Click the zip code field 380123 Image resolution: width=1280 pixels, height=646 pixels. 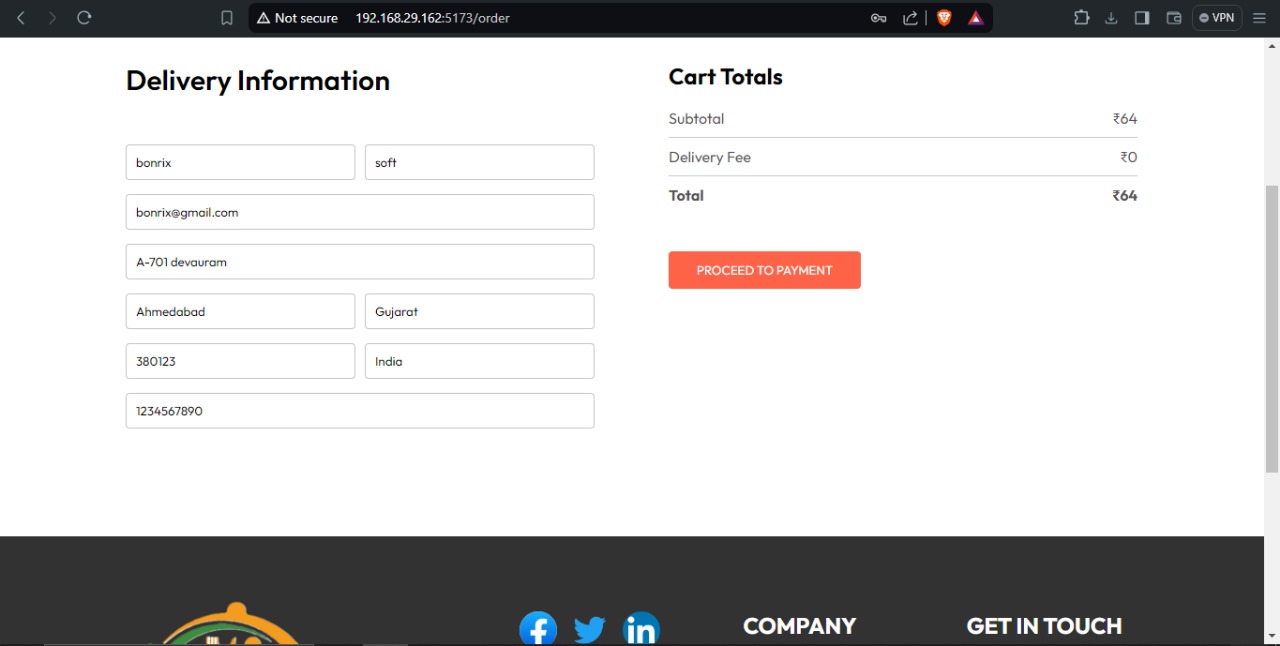(x=240, y=361)
